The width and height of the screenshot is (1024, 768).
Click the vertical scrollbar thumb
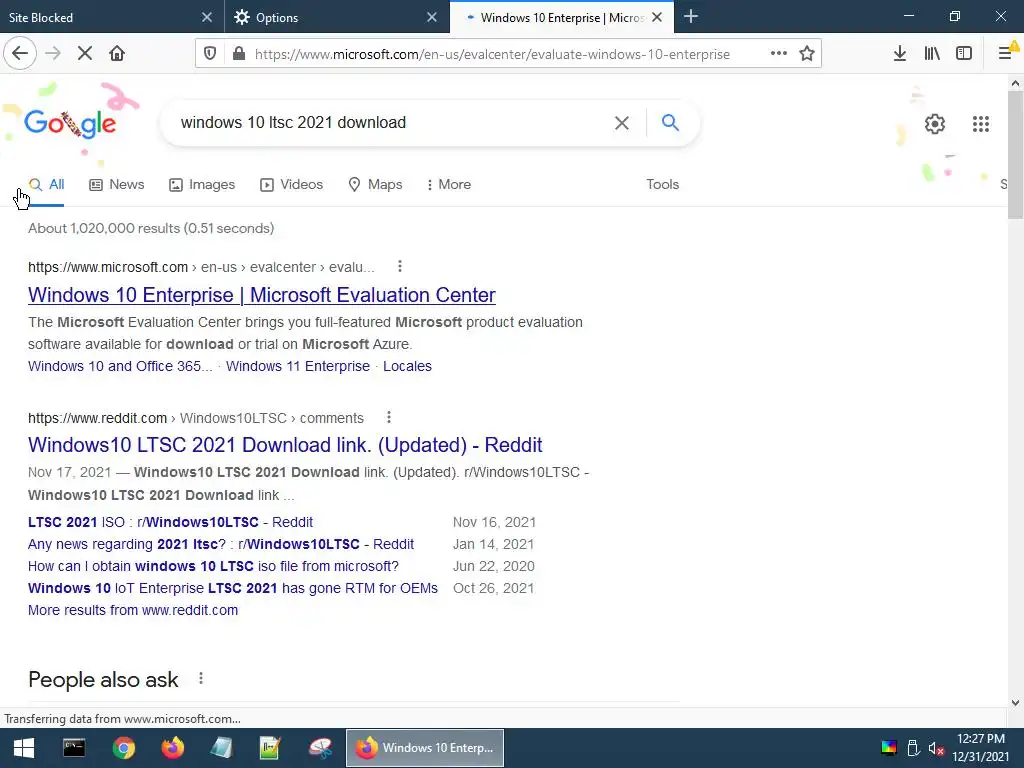click(x=1016, y=155)
